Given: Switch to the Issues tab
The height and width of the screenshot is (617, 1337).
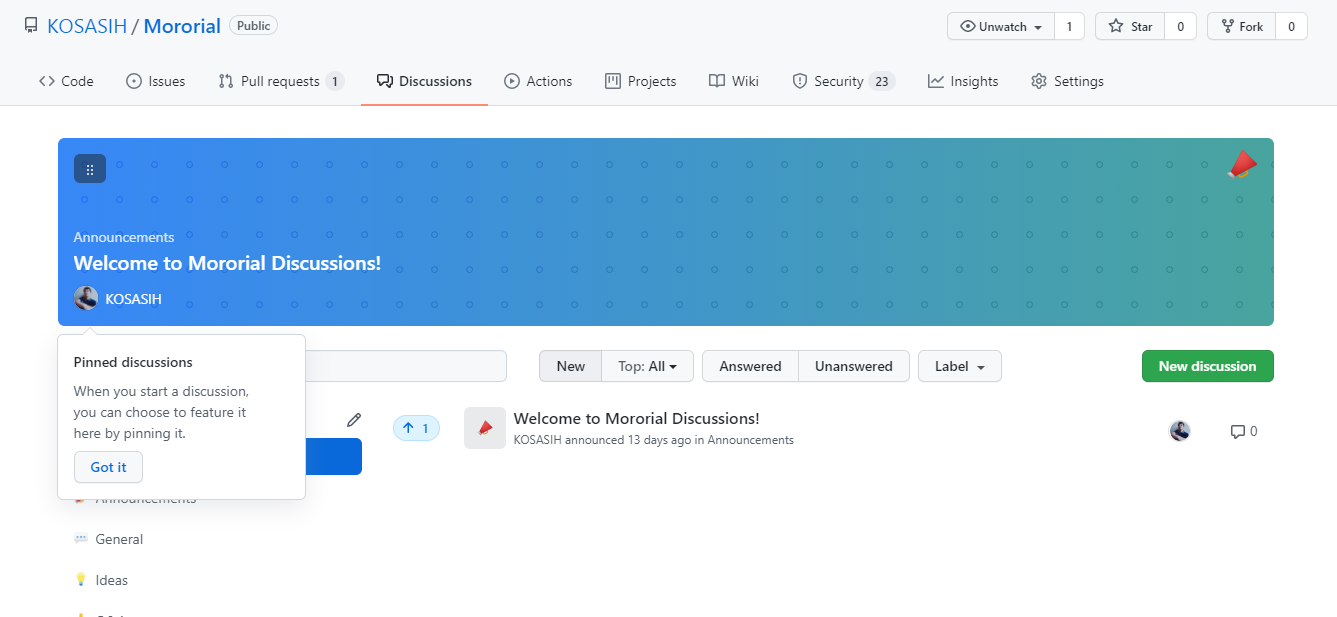Looking at the screenshot, I should point(155,81).
